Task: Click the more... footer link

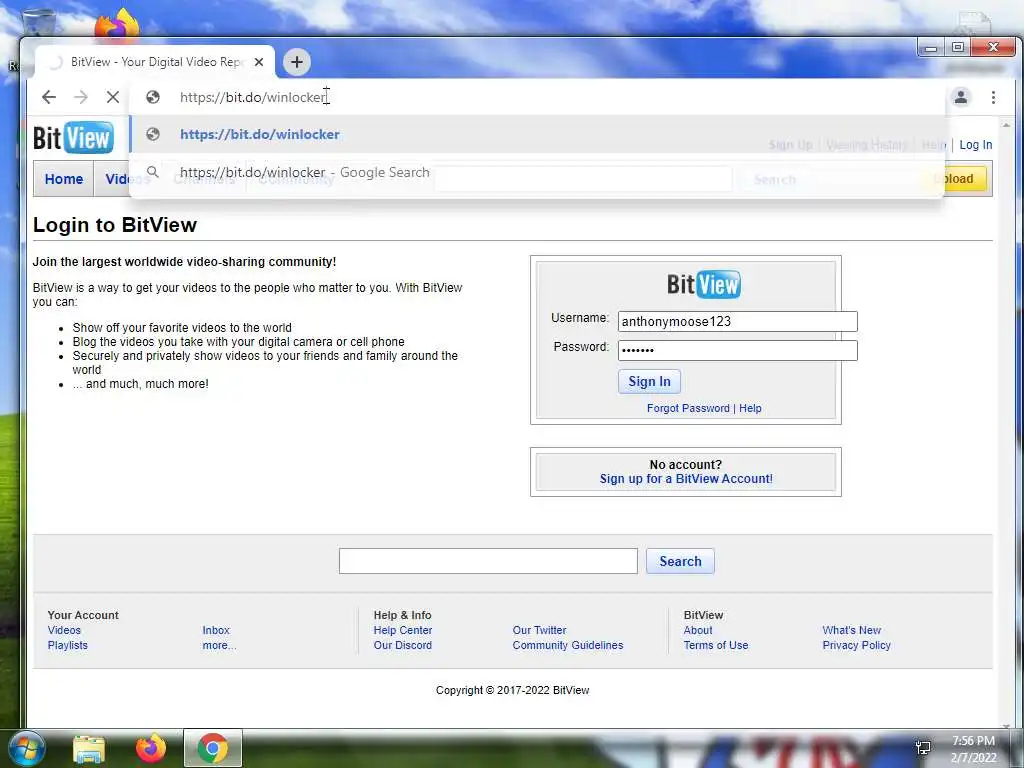Action: click(219, 645)
